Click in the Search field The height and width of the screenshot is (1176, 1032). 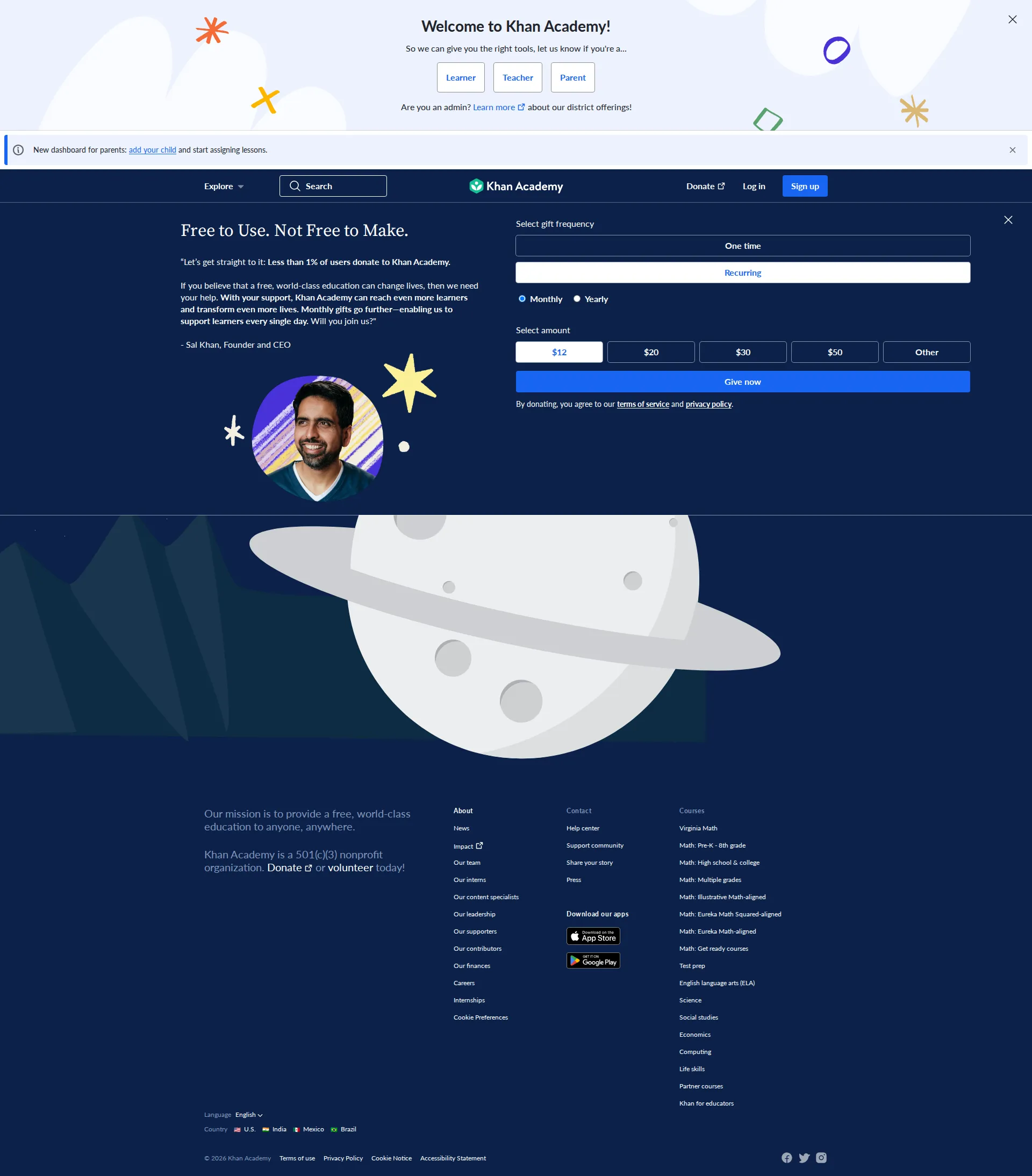(x=333, y=186)
